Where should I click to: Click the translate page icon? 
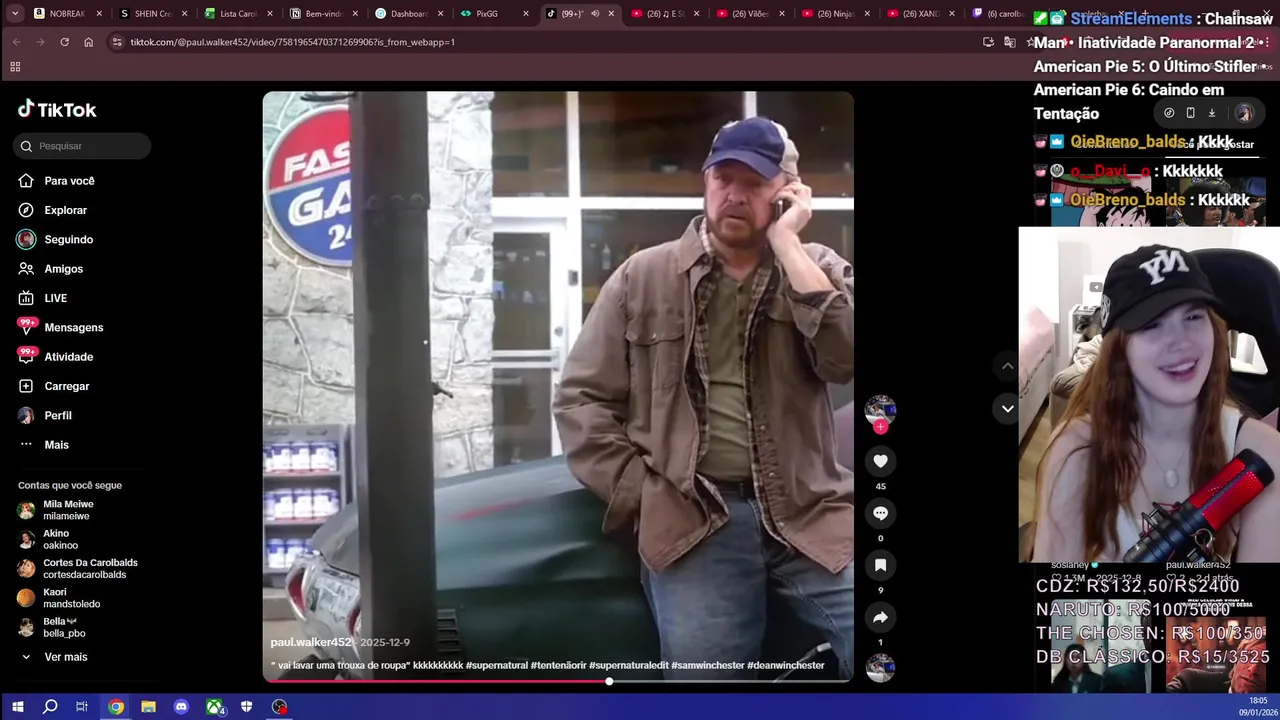[x=1009, y=42]
